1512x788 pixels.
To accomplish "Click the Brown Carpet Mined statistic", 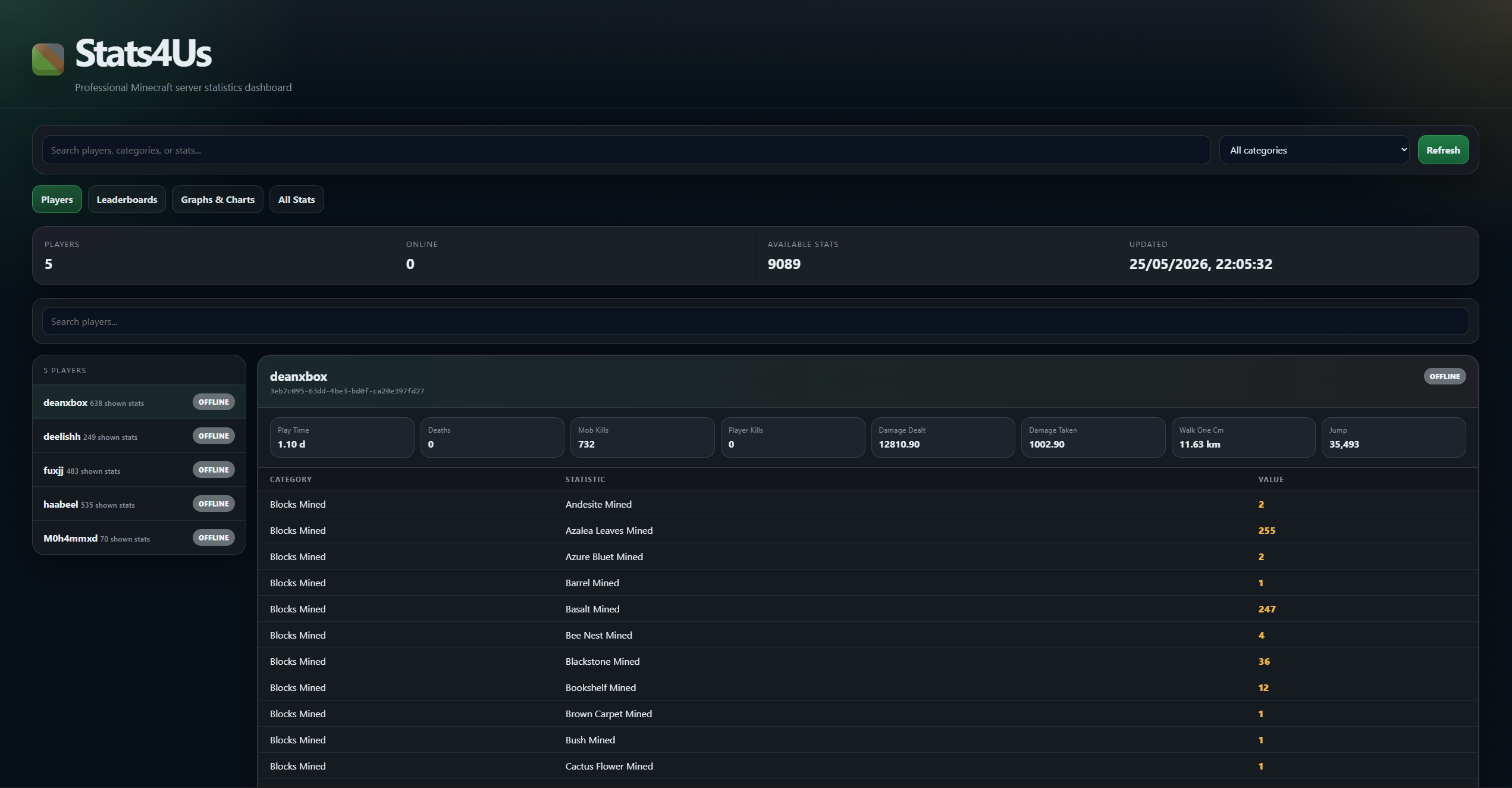I will point(608,714).
